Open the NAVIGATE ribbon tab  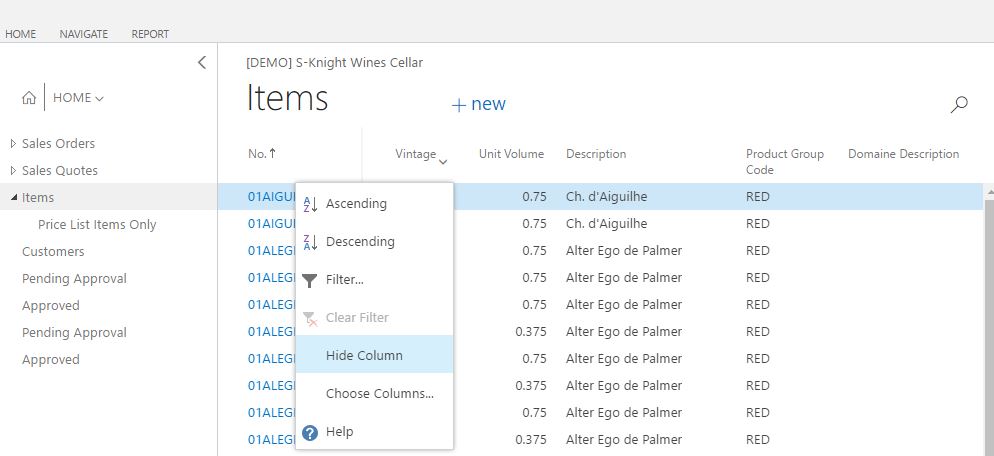coord(84,34)
